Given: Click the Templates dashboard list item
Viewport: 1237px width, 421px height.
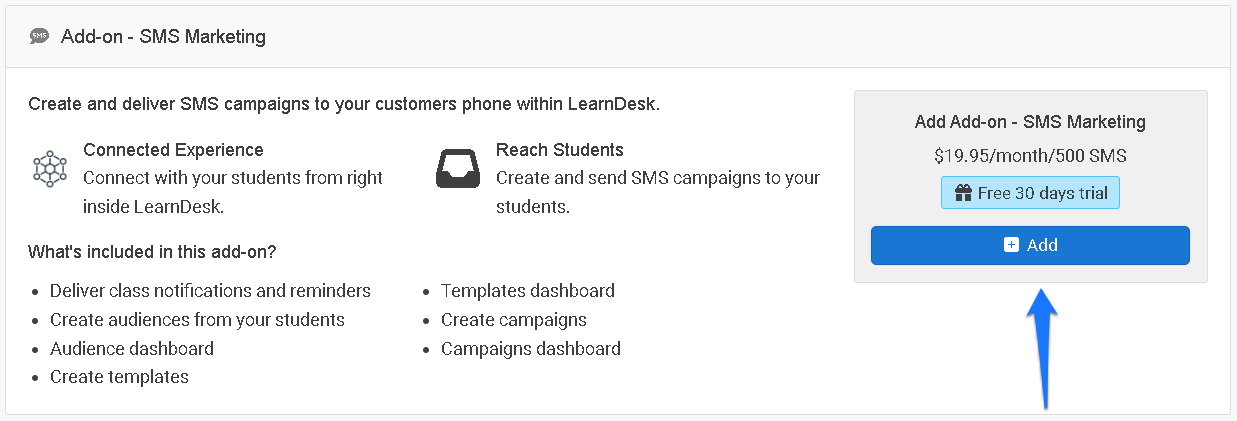Looking at the screenshot, I should point(528,291).
